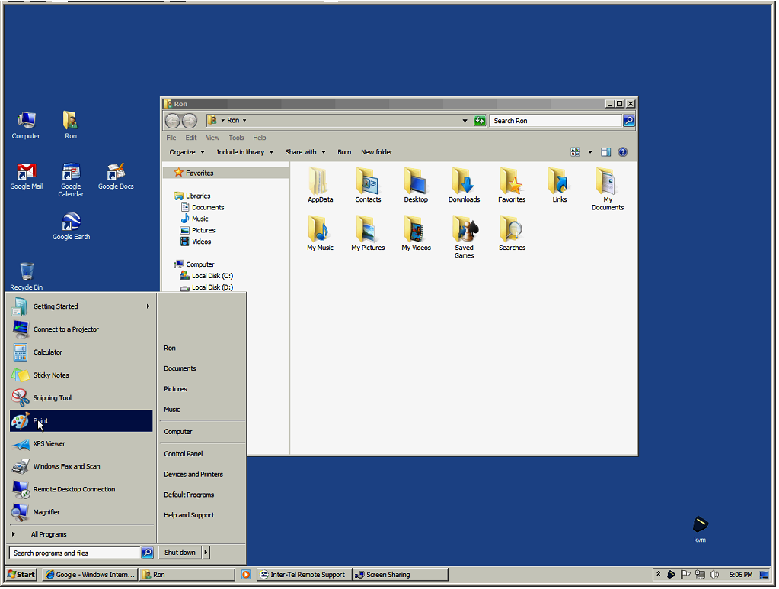Click the New folder button

(376, 152)
